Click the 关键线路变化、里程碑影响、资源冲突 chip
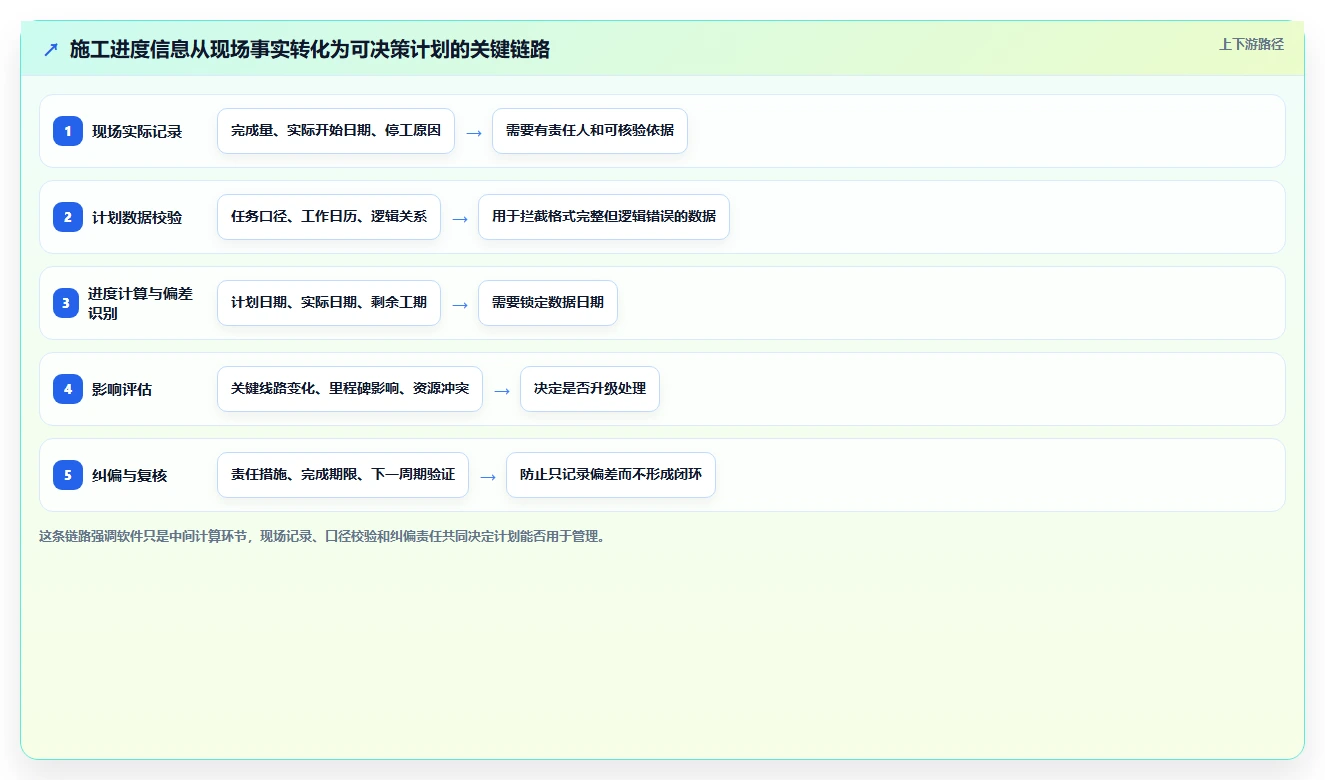Screen dimensions: 1325x780 click(350, 389)
